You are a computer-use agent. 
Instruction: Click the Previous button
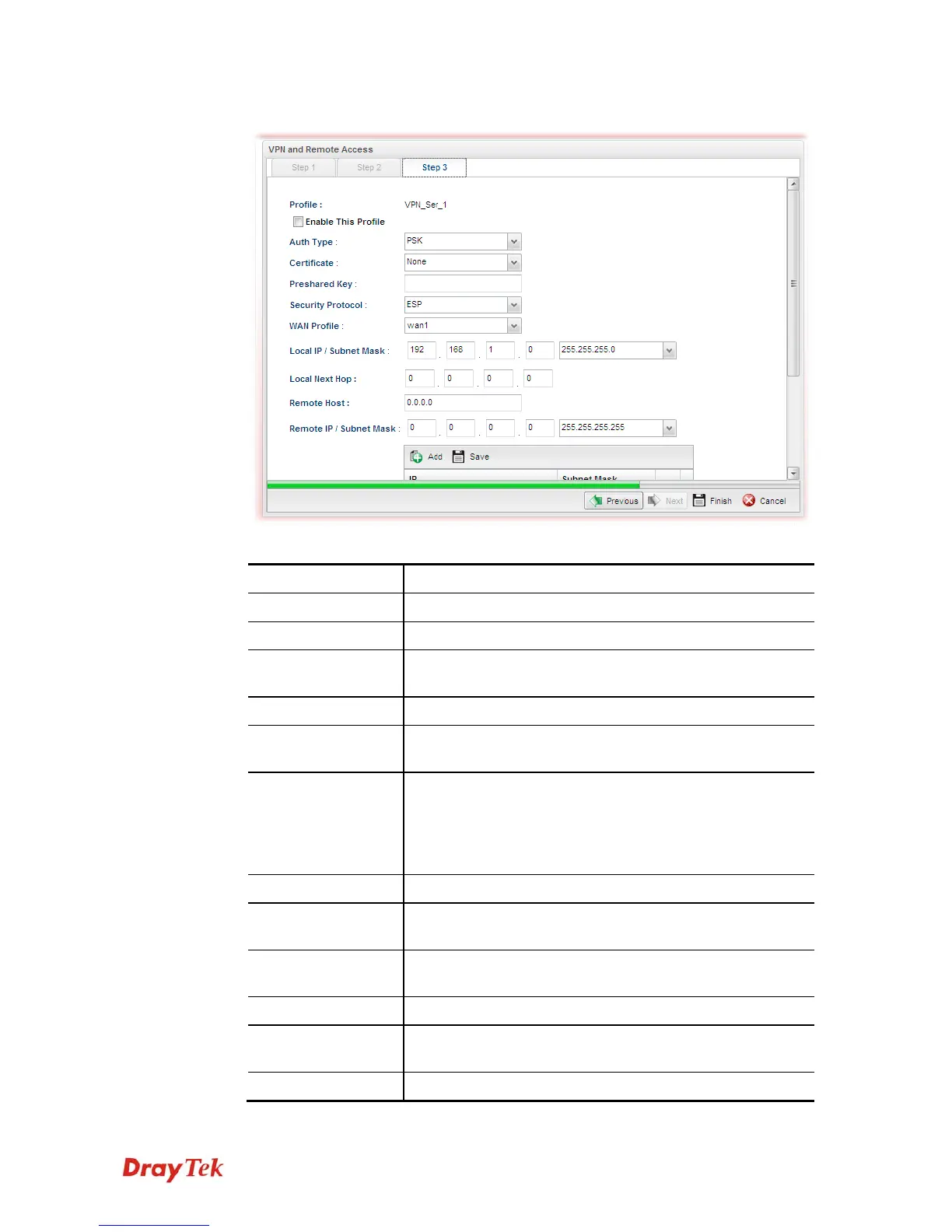coord(614,501)
